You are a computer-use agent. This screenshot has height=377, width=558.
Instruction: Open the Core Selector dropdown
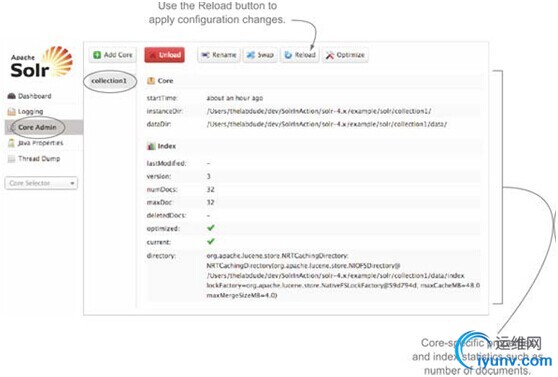(x=41, y=183)
